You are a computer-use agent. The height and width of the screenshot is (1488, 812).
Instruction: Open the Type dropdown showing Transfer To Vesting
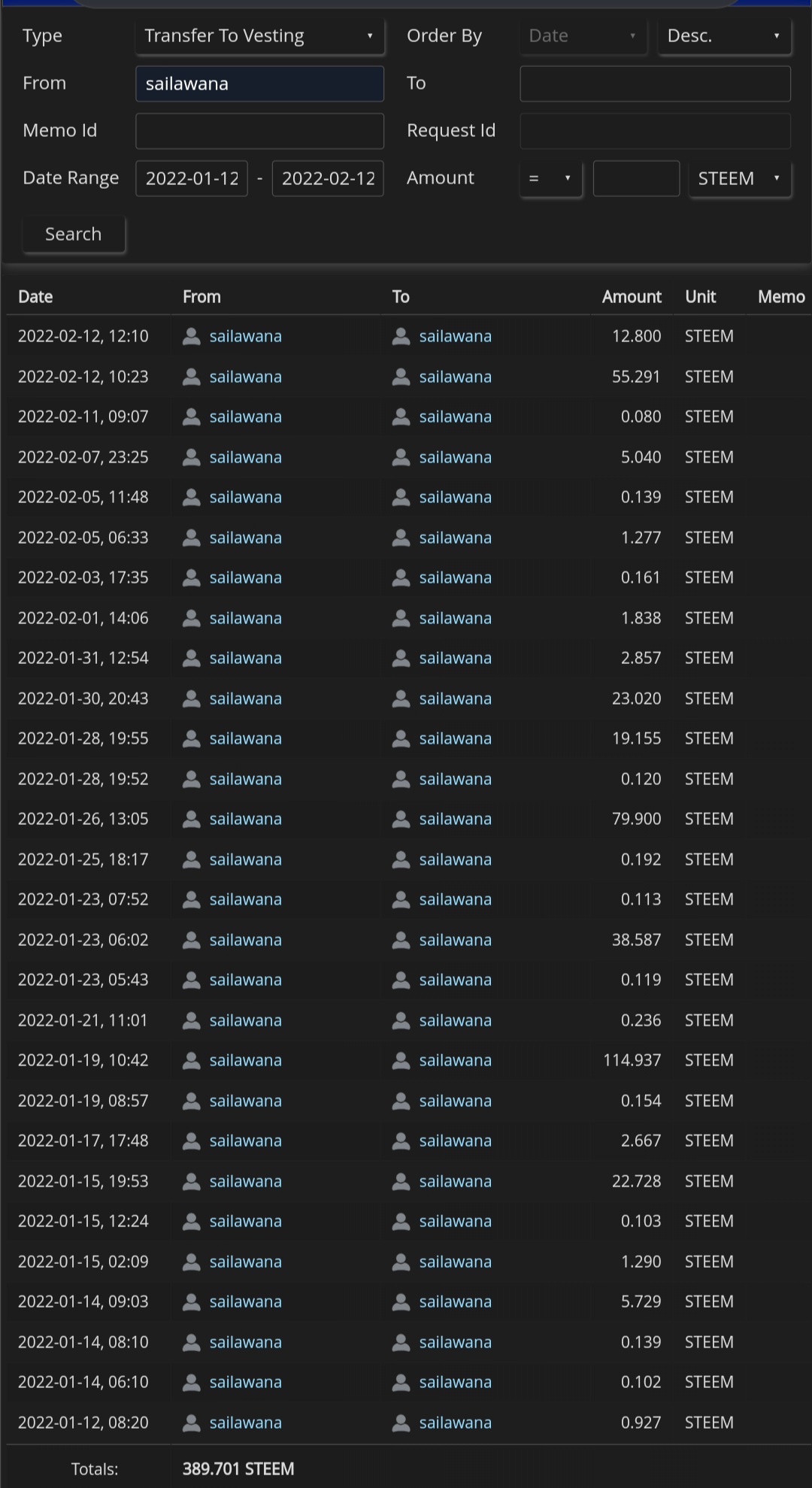click(259, 36)
